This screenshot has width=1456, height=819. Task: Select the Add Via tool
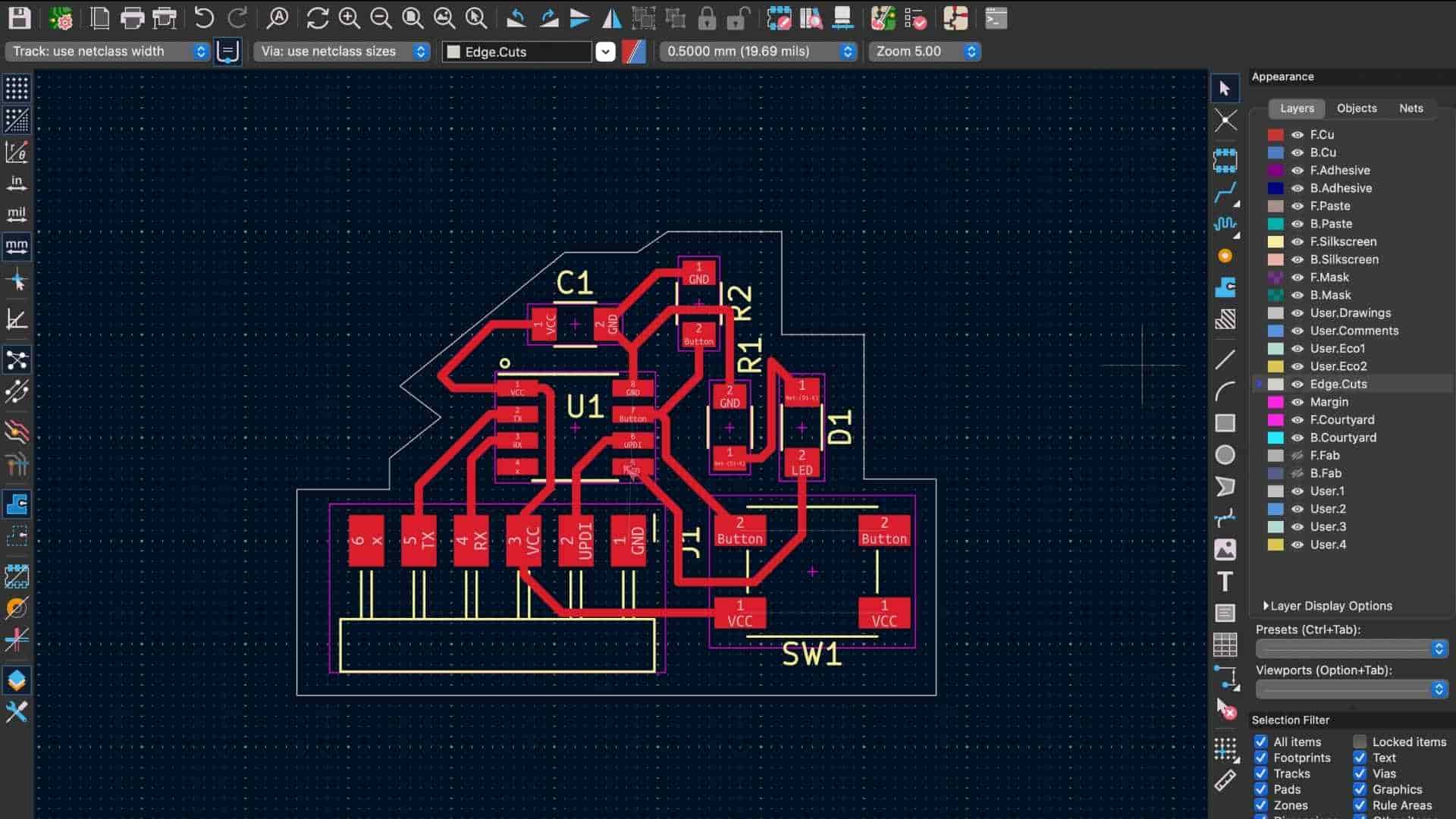(x=1225, y=256)
